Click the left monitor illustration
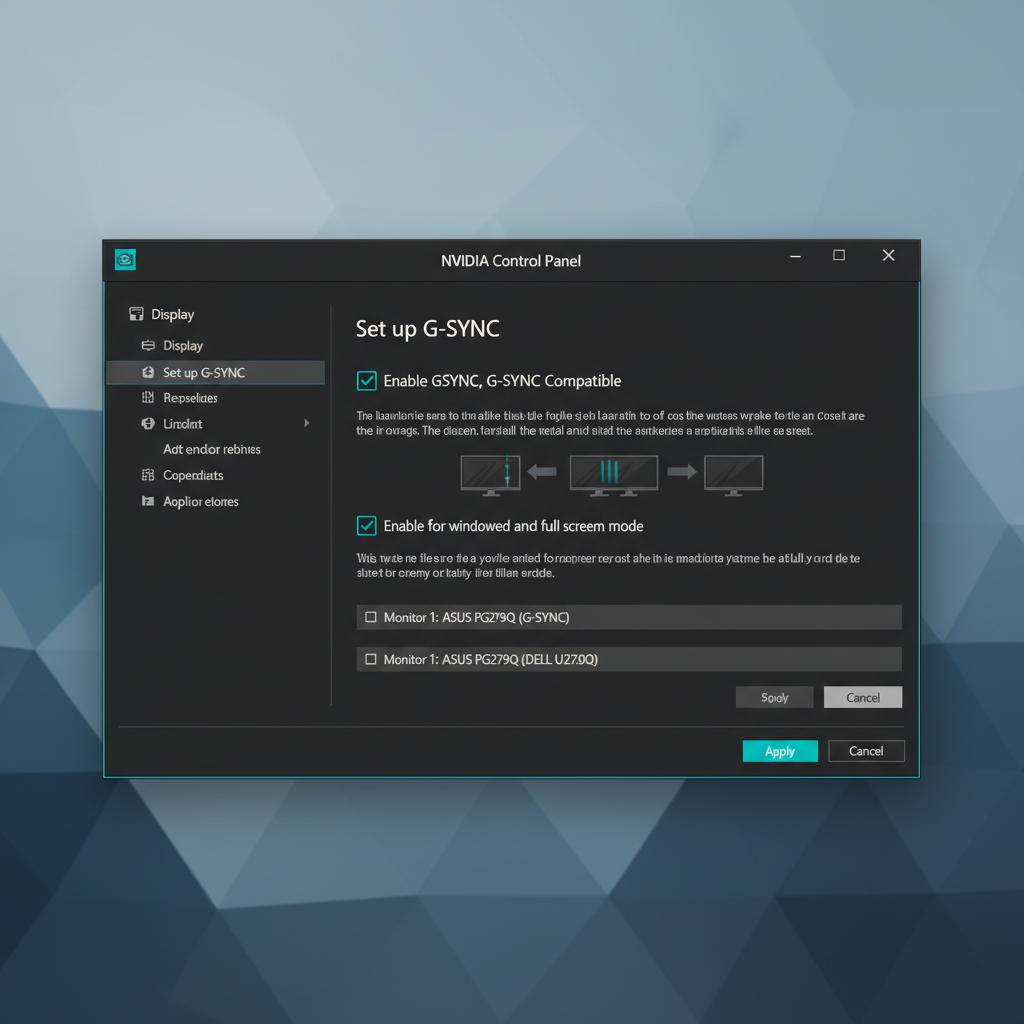This screenshot has width=1024, height=1024. [490, 475]
